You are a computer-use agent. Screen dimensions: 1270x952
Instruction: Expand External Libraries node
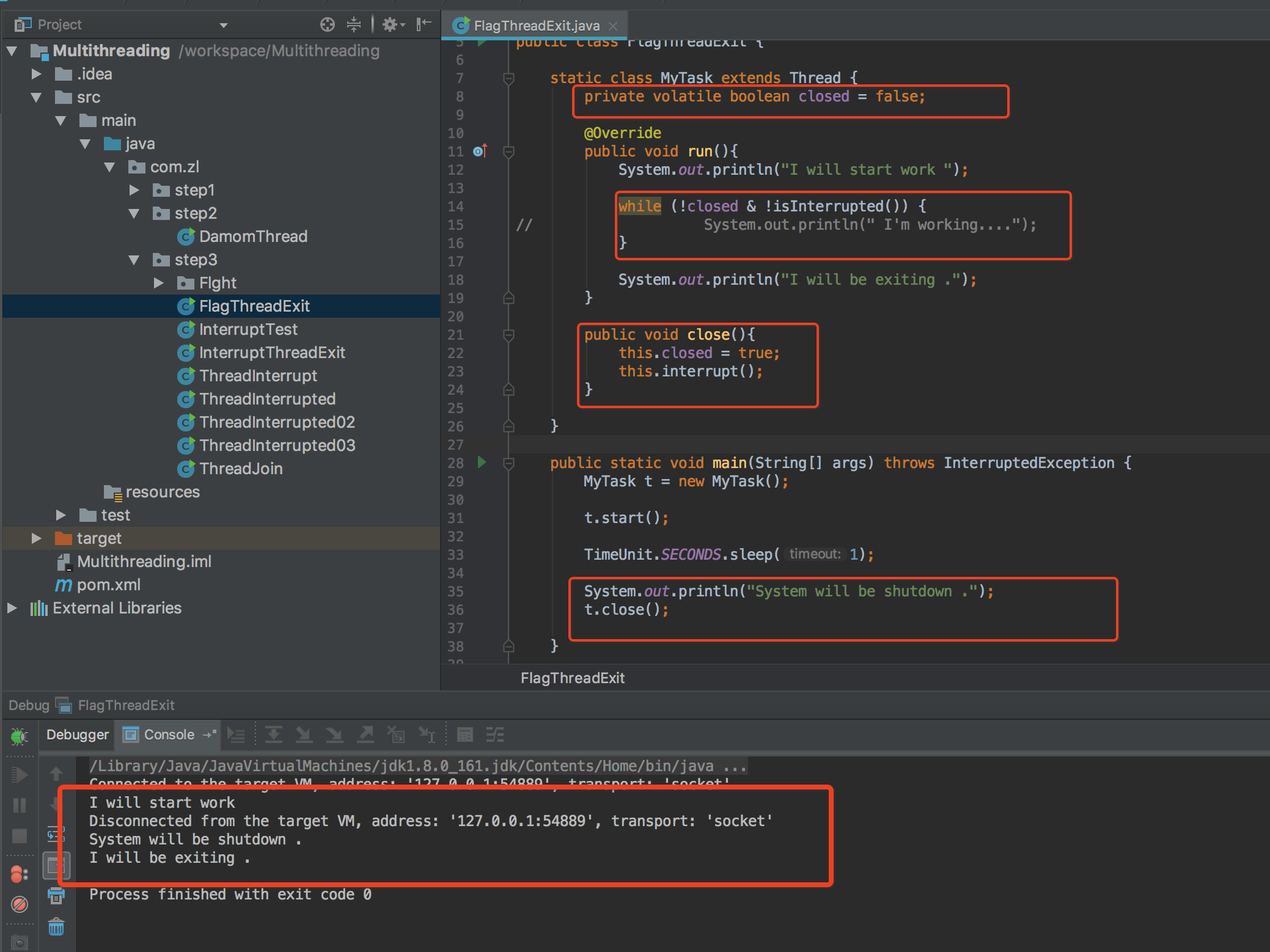point(12,608)
